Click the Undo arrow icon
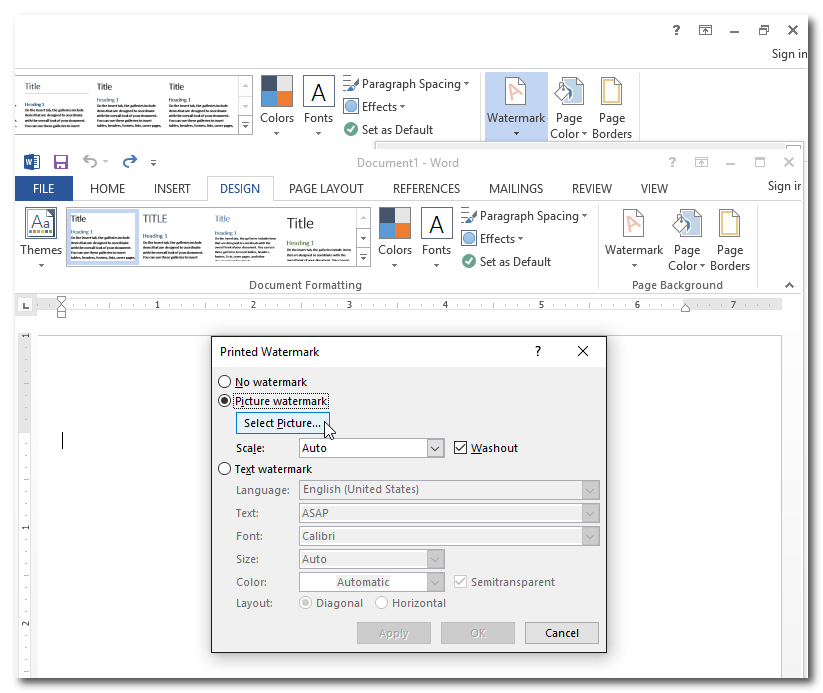 click(x=90, y=162)
